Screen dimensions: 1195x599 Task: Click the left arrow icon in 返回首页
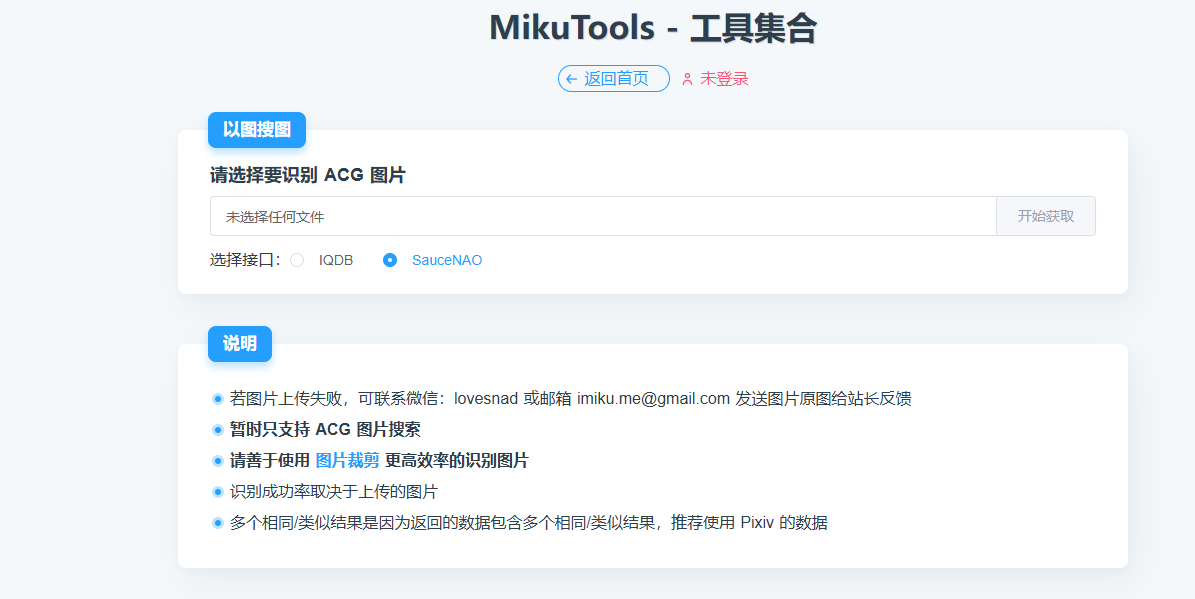(571, 79)
